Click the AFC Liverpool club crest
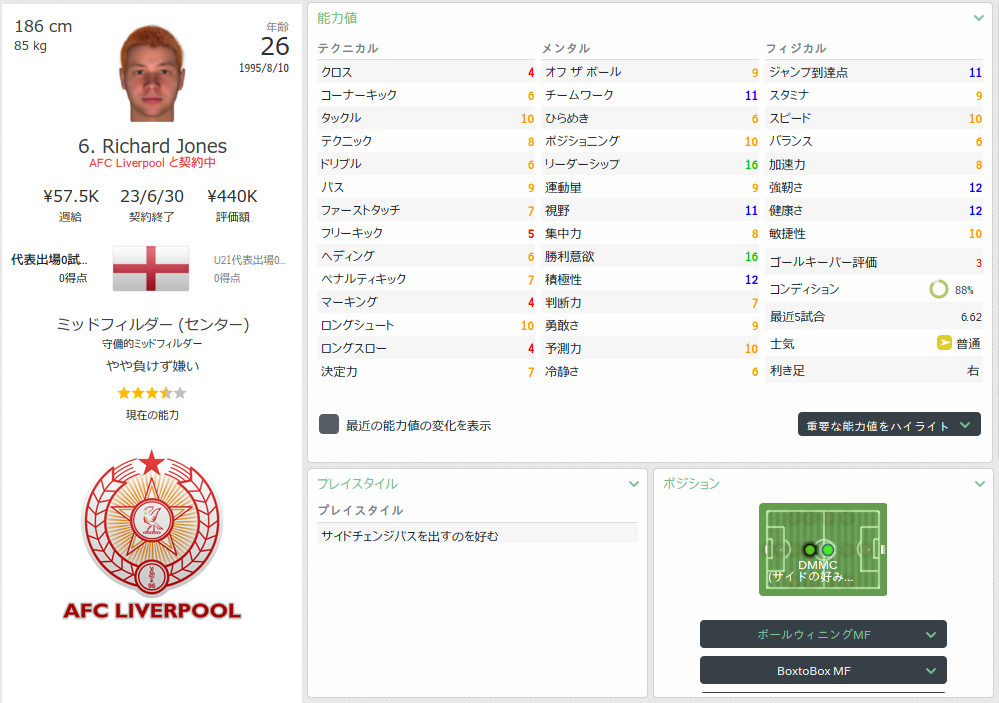Image resolution: width=999 pixels, height=703 pixels. [152, 535]
